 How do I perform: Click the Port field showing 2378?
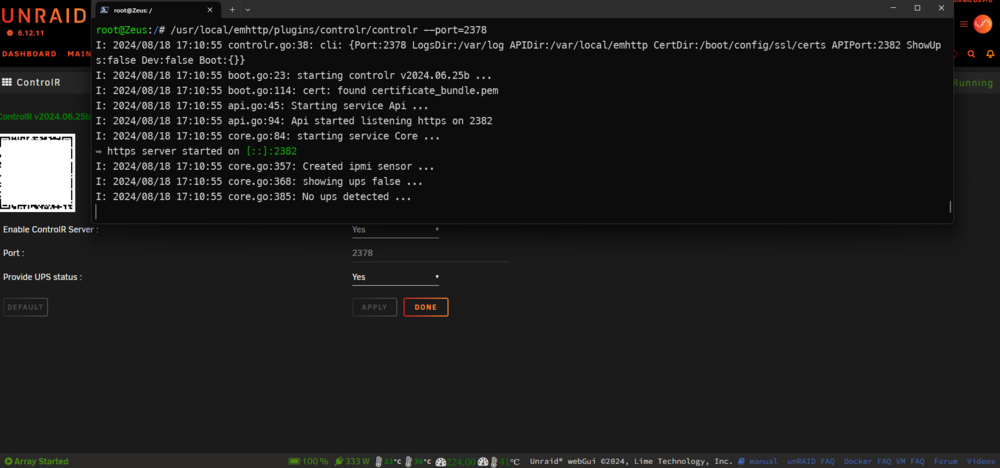click(x=430, y=253)
